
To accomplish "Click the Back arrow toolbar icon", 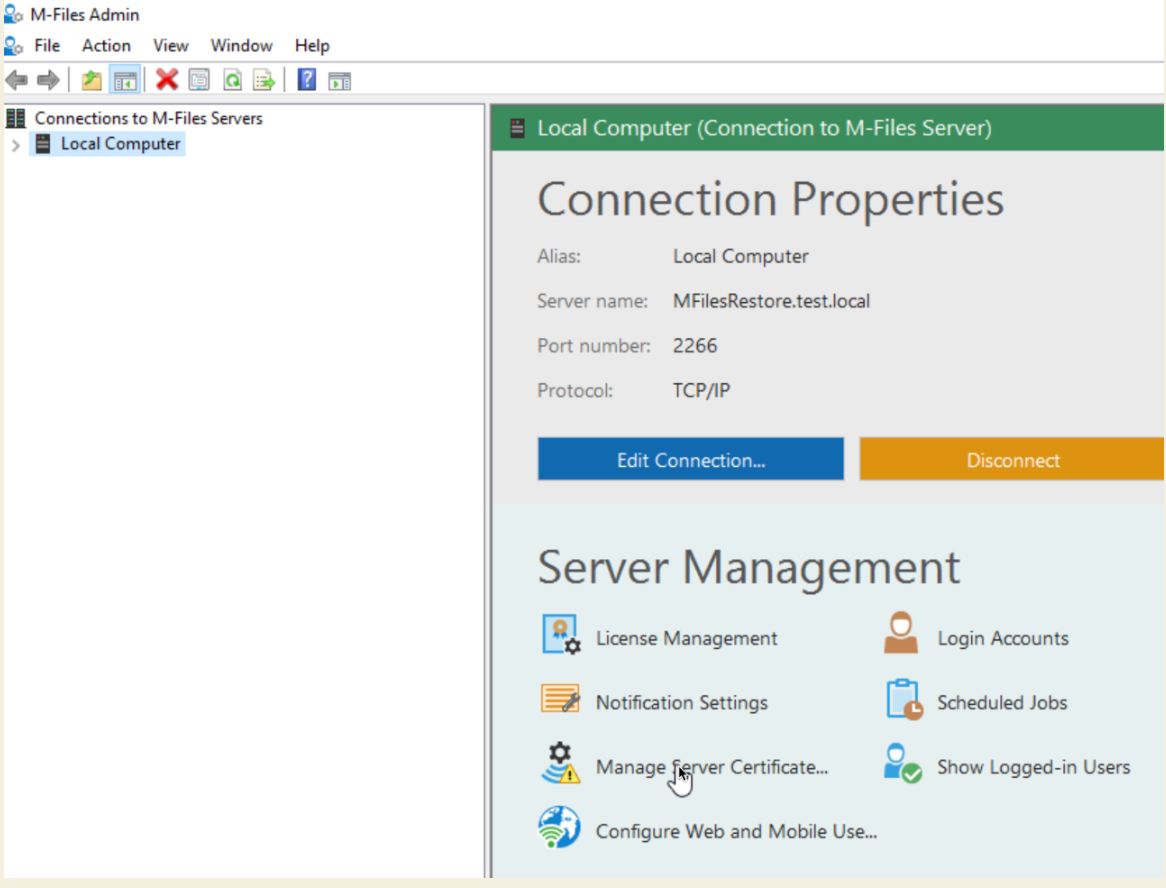I will [16, 80].
